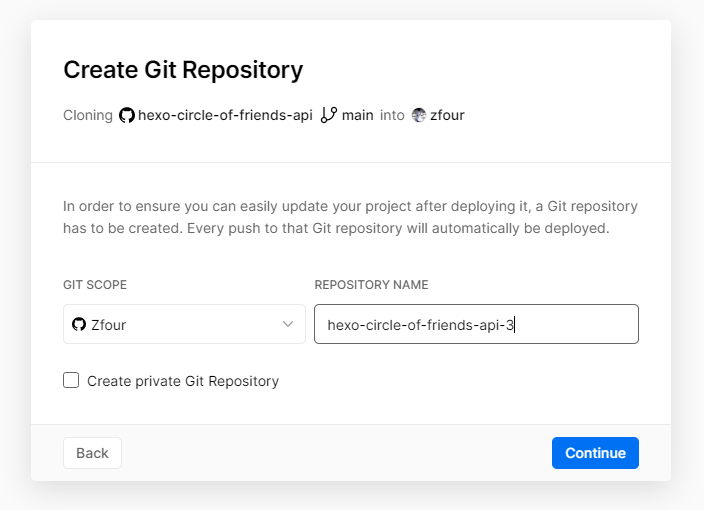Go Back to the previous step
The width and height of the screenshot is (704, 510).
pyautogui.click(x=92, y=453)
